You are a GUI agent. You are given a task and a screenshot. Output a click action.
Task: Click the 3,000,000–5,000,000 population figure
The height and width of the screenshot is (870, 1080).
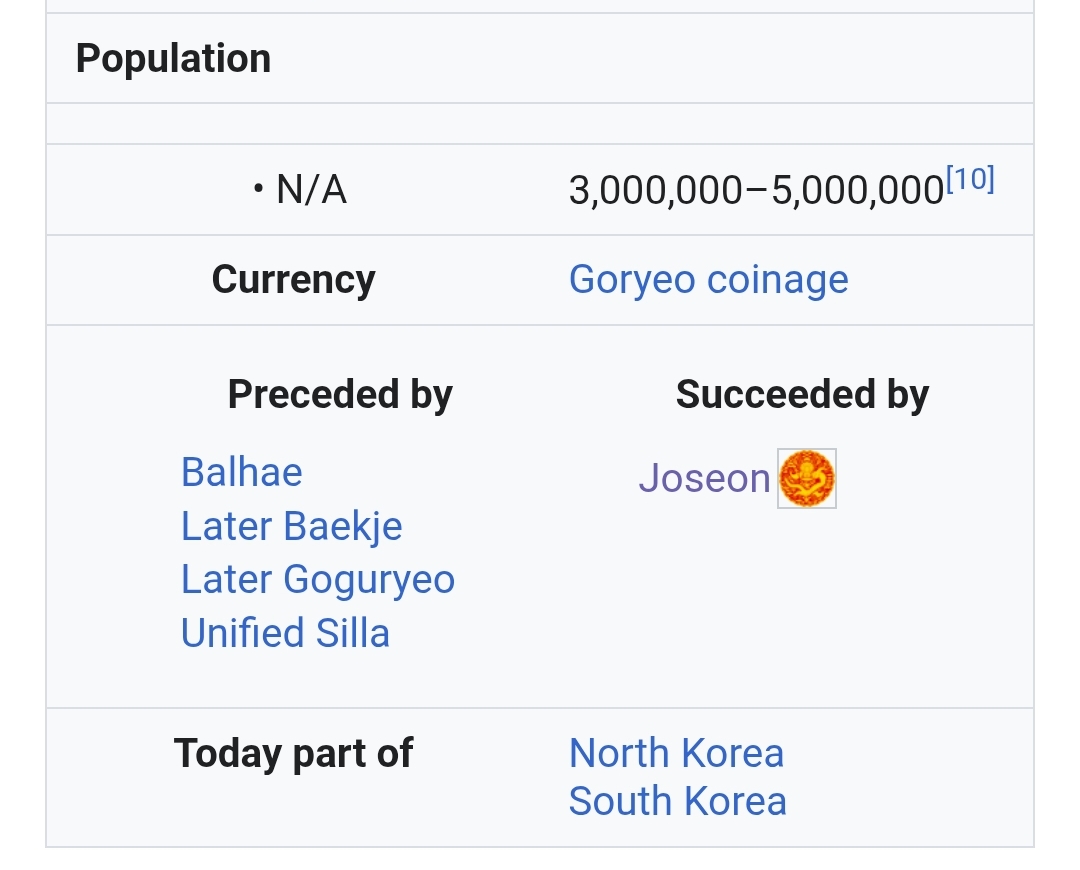756,190
